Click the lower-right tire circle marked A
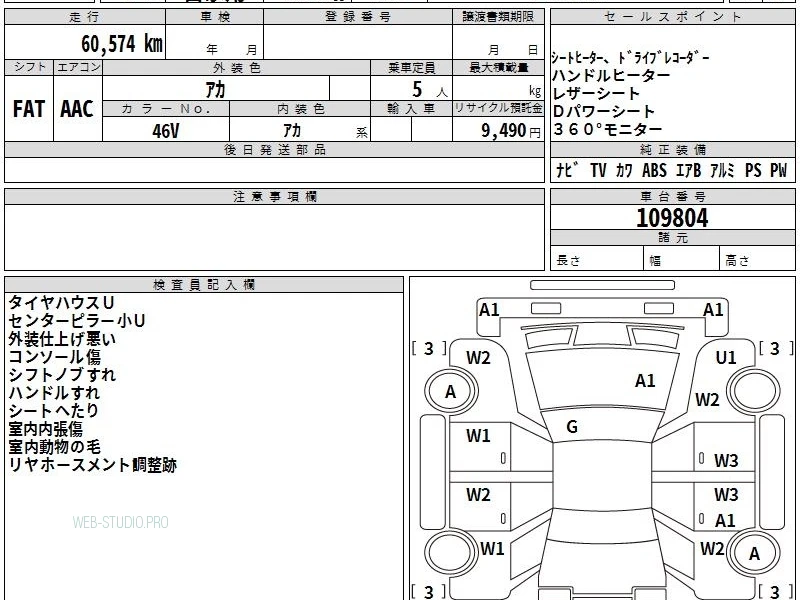Viewport: 800px width, 600px height. click(x=754, y=554)
